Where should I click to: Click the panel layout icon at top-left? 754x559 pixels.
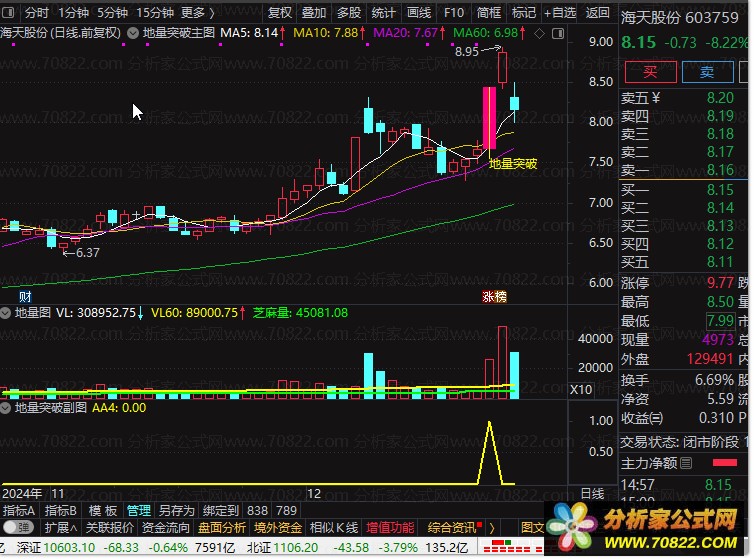coord(8,13)
